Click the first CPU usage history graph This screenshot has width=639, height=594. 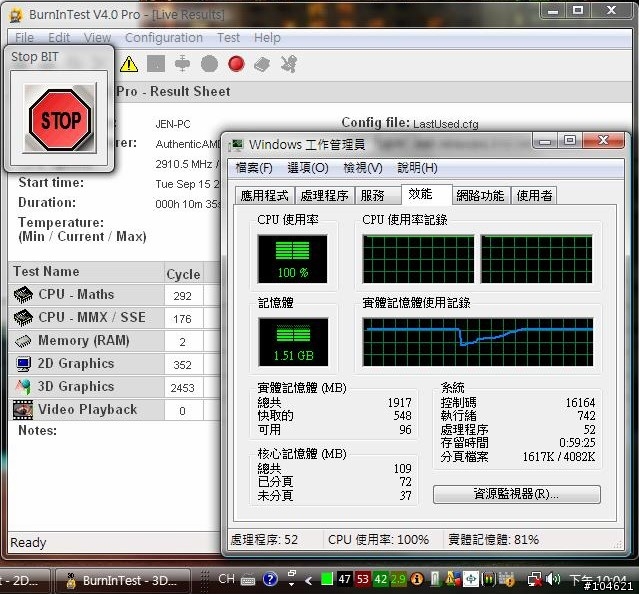[x=418, y=259]
